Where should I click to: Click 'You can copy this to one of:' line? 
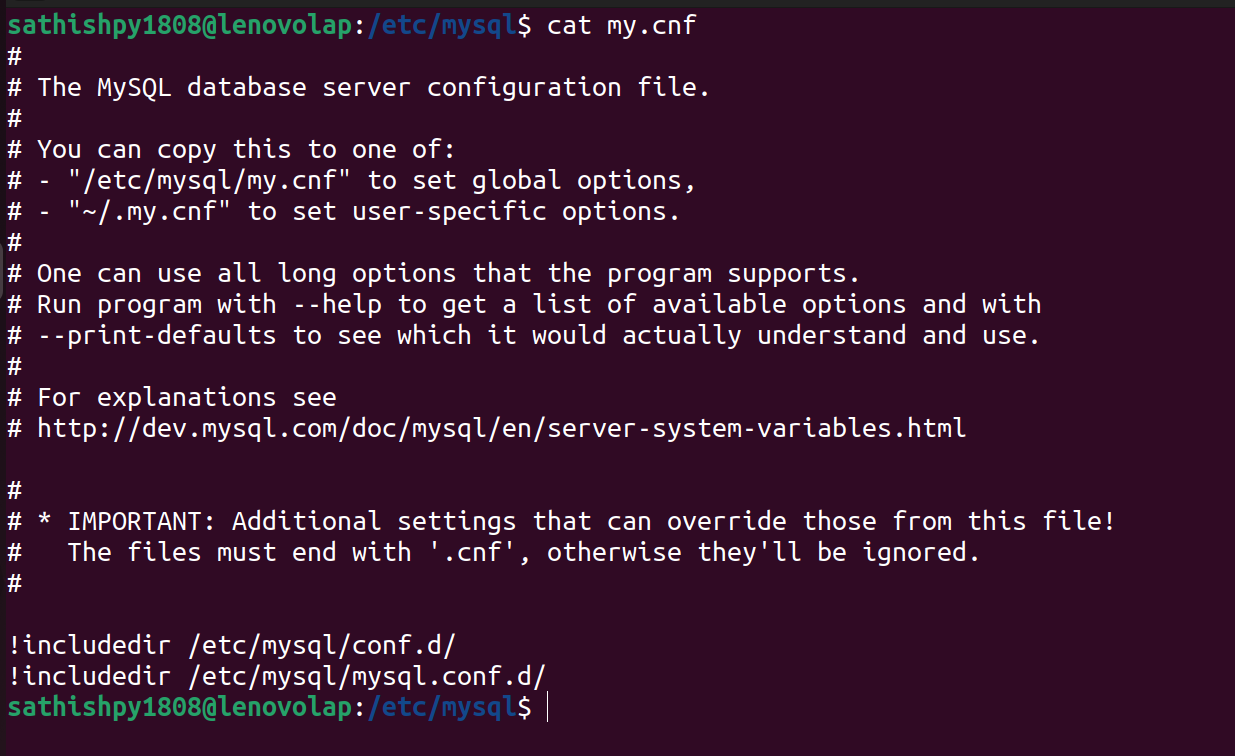(246, 150)
